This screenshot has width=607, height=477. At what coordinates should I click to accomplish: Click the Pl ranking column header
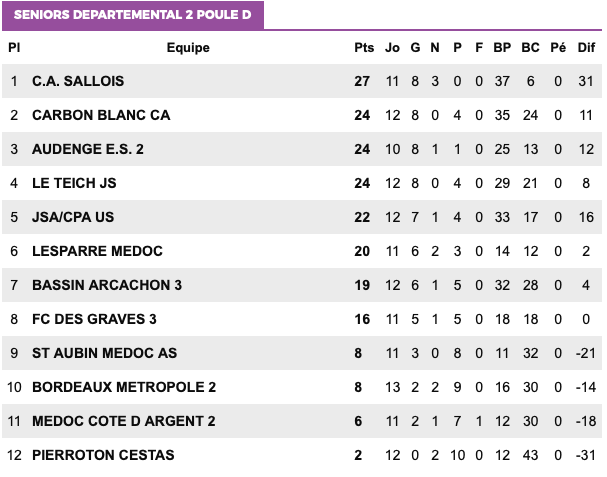click(x=14, y=48)
